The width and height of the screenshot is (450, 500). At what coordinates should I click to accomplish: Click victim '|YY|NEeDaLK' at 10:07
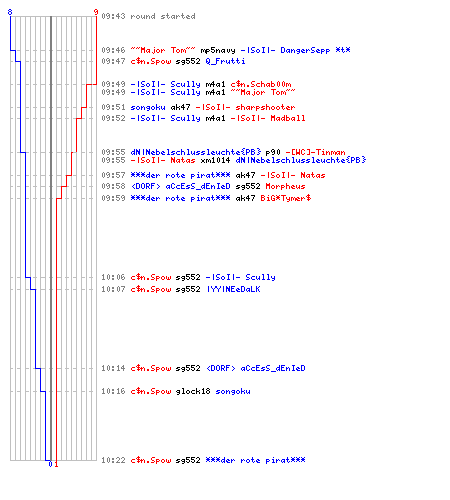click(x=233, y=289)
